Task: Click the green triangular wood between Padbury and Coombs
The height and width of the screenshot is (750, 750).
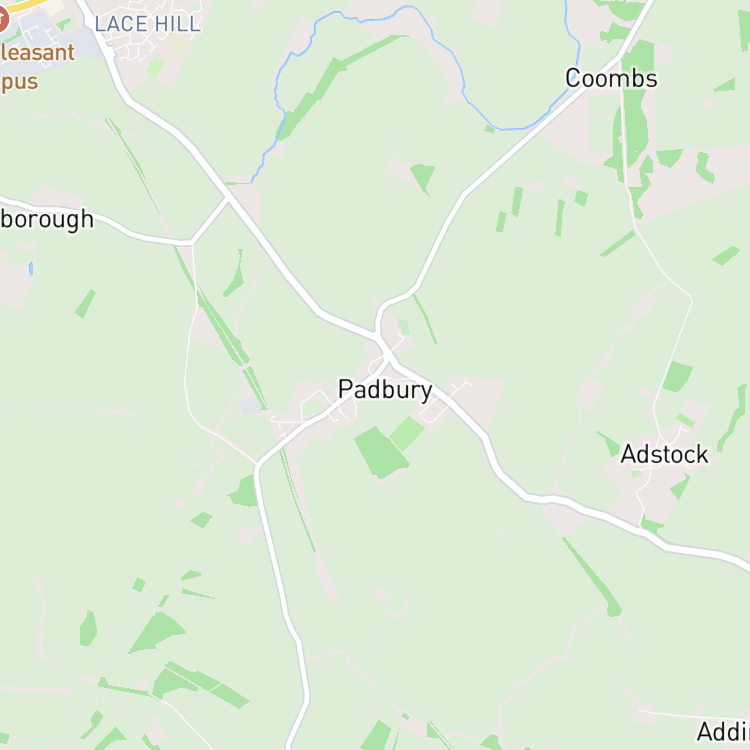Action: tap(423, 178)
